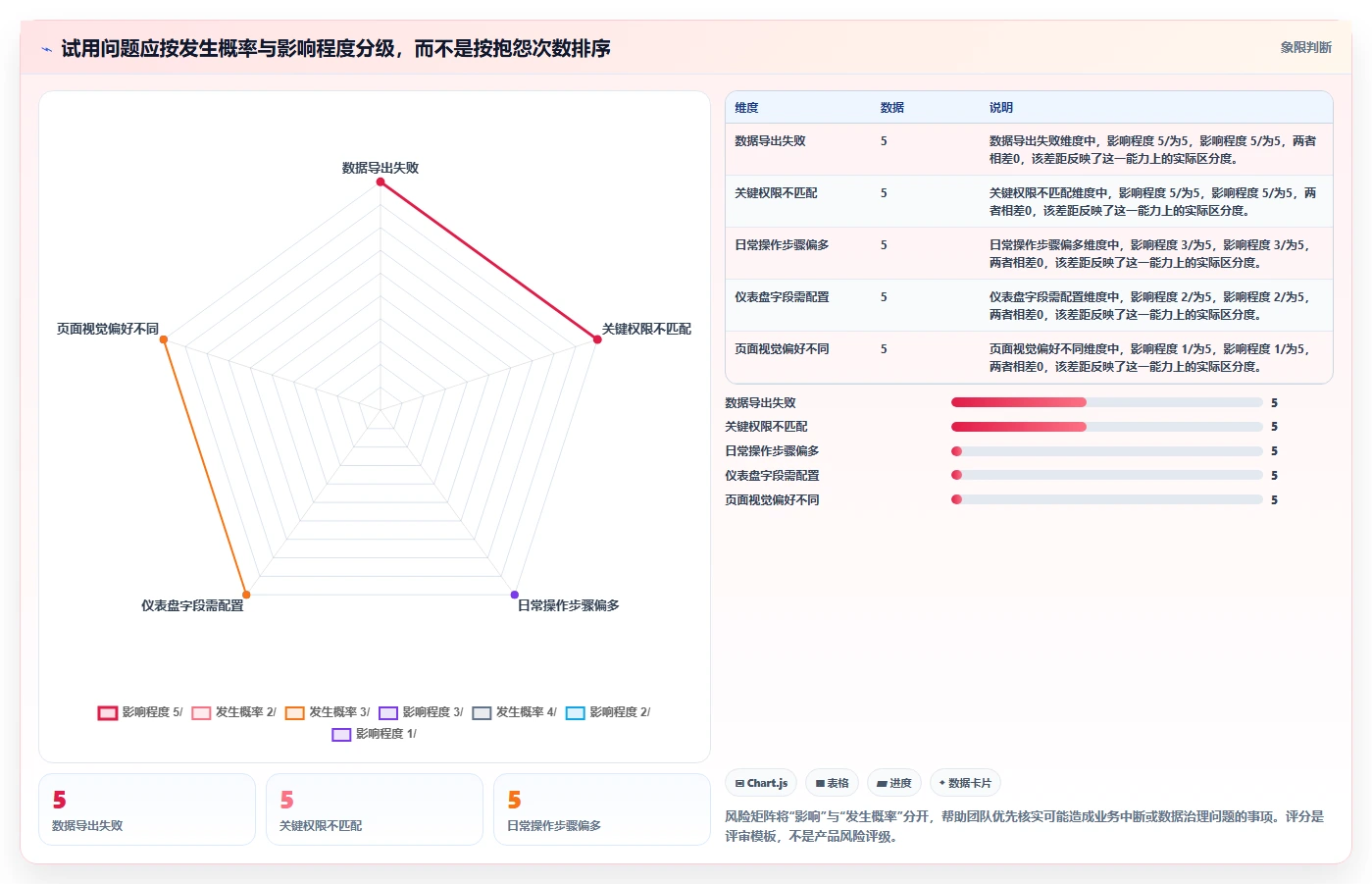This screenshot has height=884, width=1372.
Task: Click the description text of the 仪表盘字段需配置 table row
Action: (1149, 306)
